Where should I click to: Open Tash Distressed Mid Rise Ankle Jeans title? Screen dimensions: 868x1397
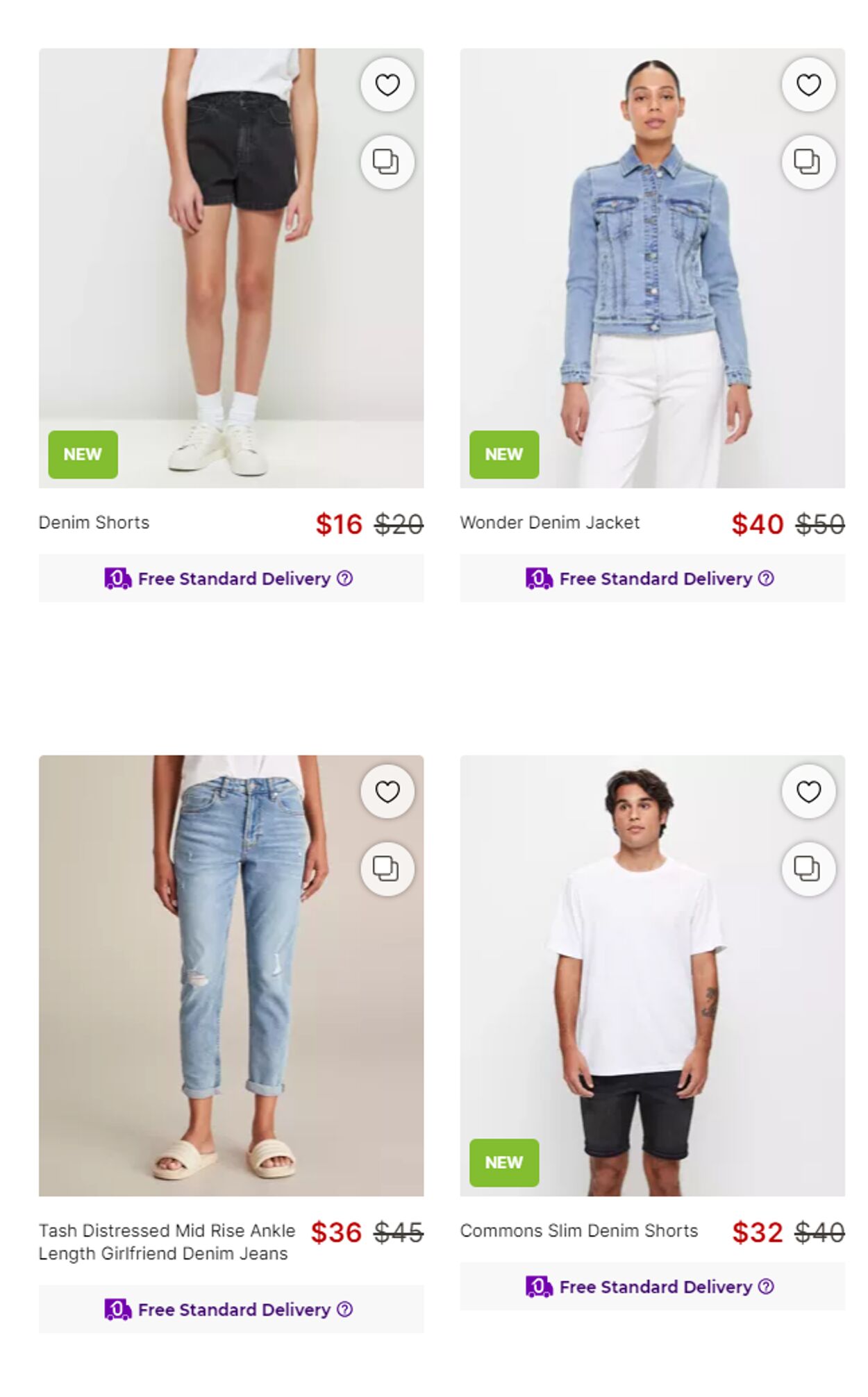[167, 1241]
